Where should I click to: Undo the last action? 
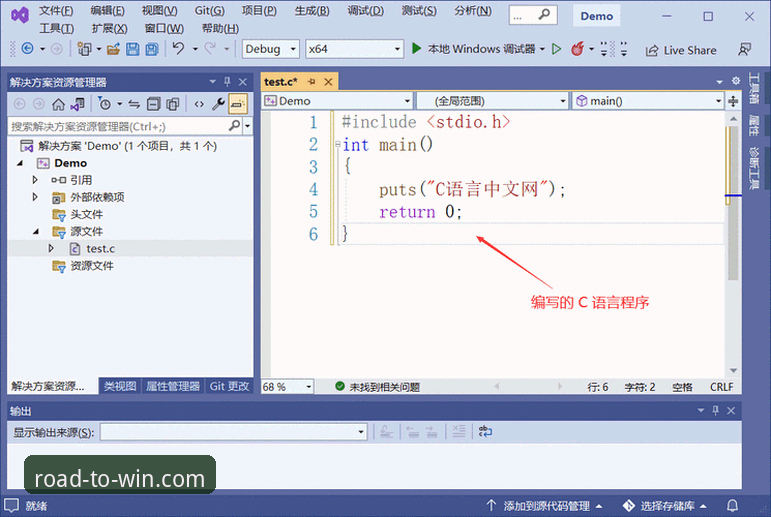pyautogui.click(x=178, y=48)
